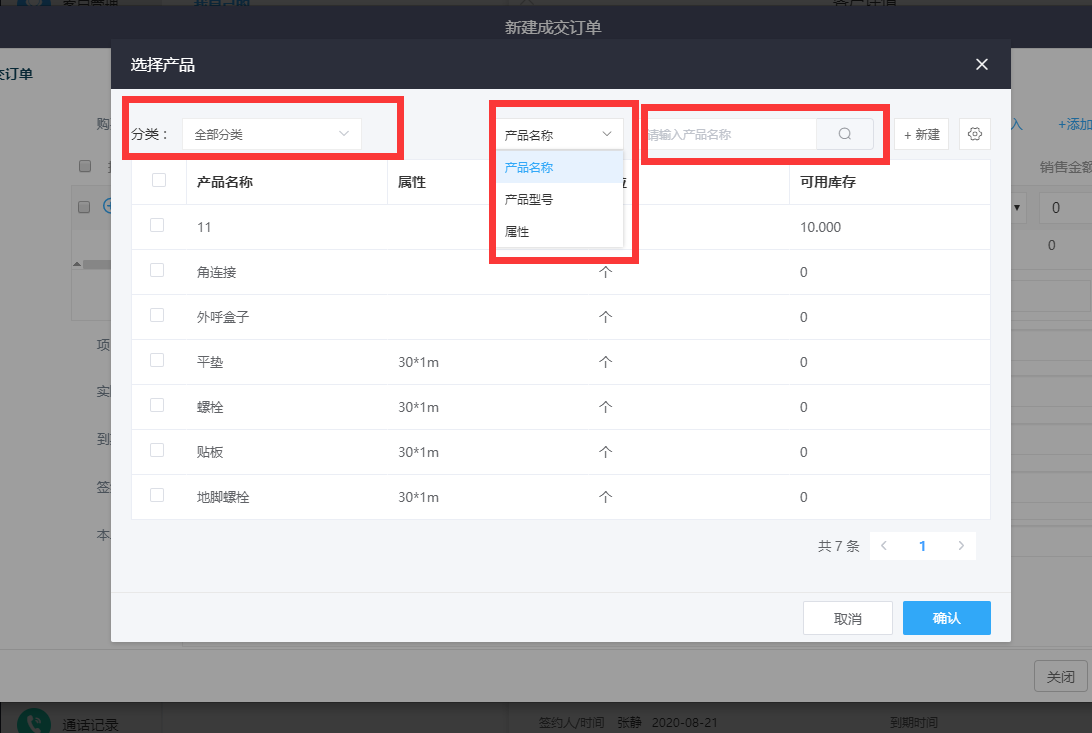Image resolution: width=1092 pixels, height=733 pixels.
Task: Open the 全部分类 category dropdown
Action: [x=272, y=134]
